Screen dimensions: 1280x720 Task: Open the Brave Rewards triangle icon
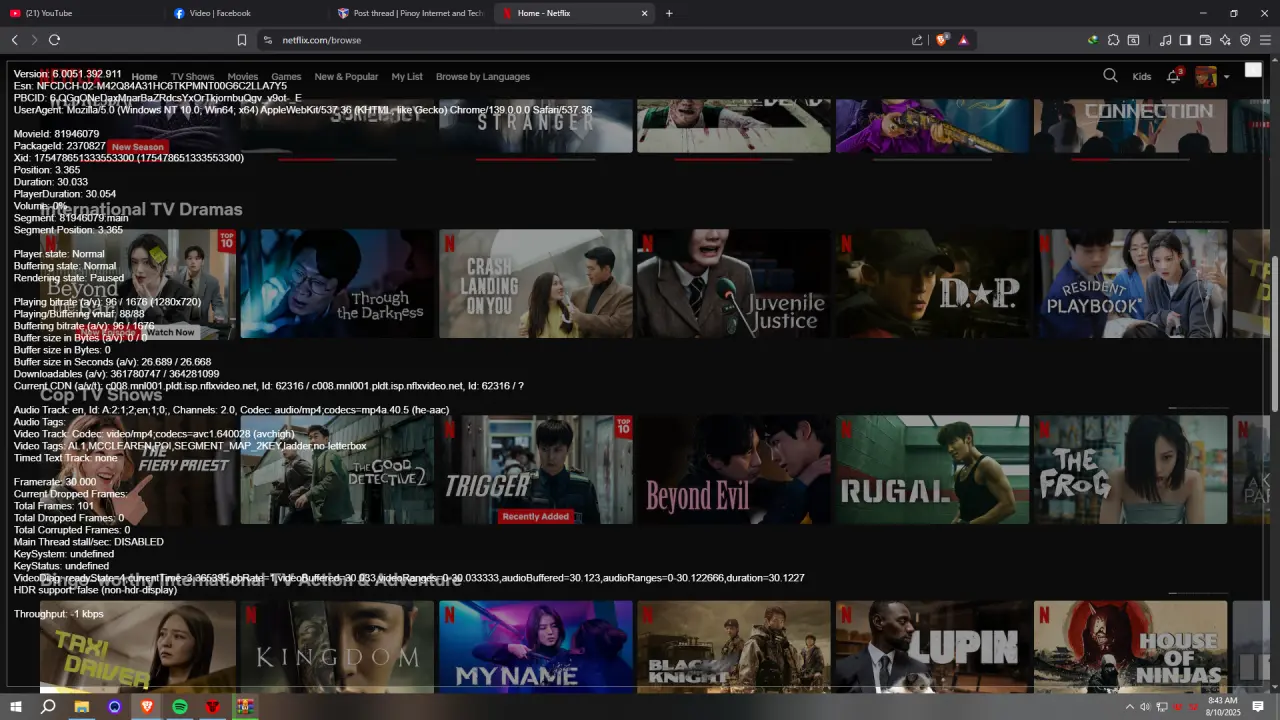pos(963,40)
